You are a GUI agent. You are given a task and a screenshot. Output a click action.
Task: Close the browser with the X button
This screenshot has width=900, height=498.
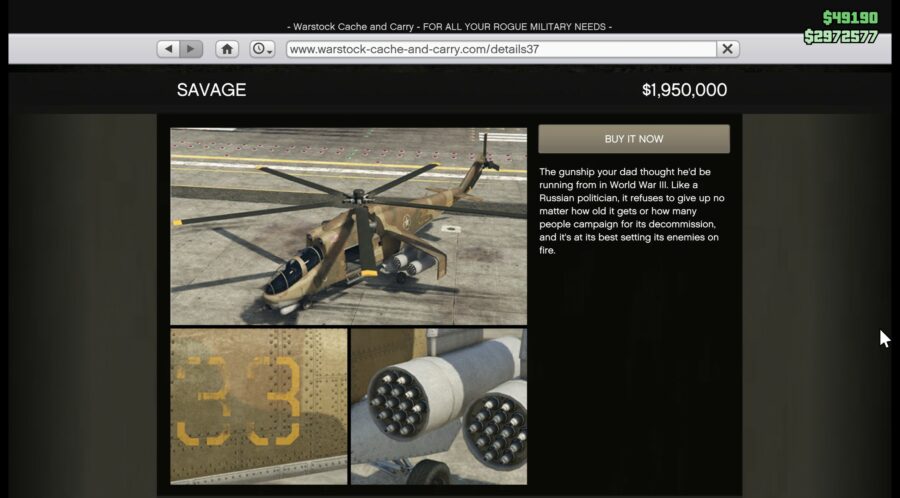(727, 49)
